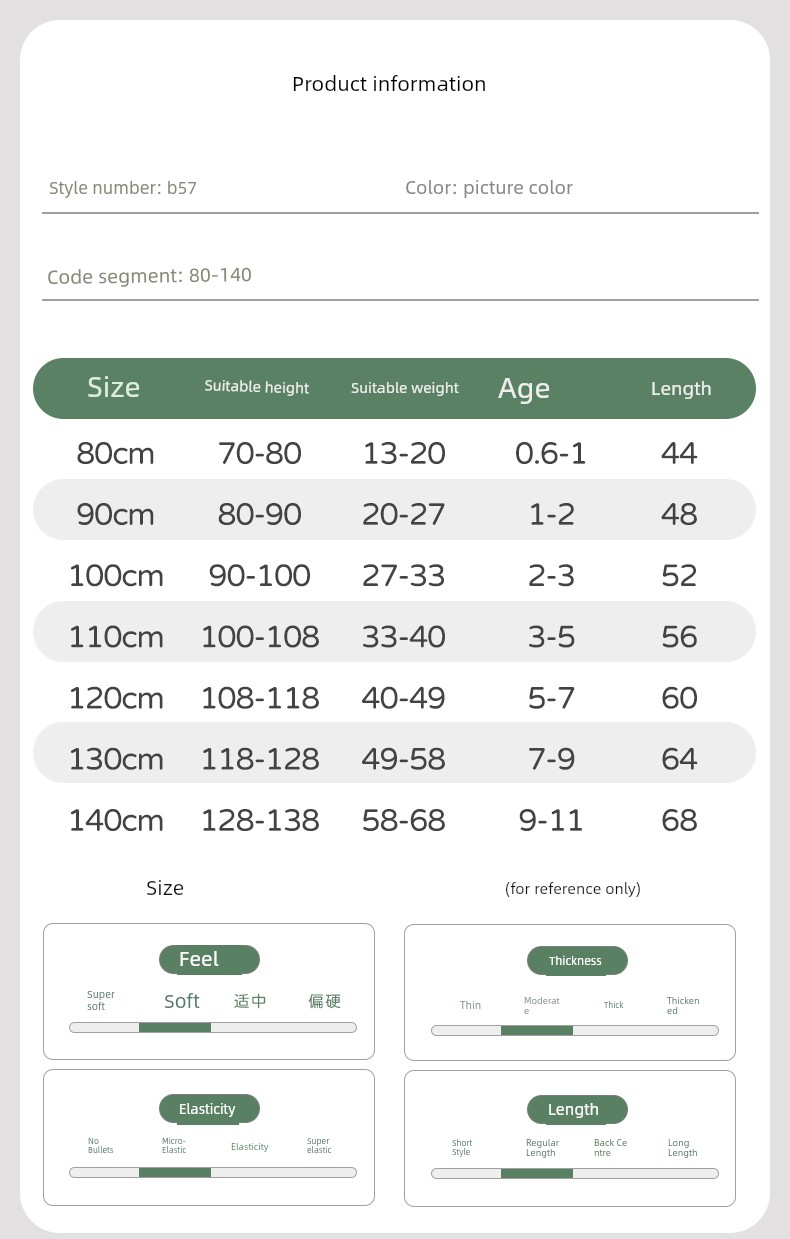Viewport: 790px width, 1239px height.
Task: Select the green Thickness label badge
Action: [x=577, y=961]
